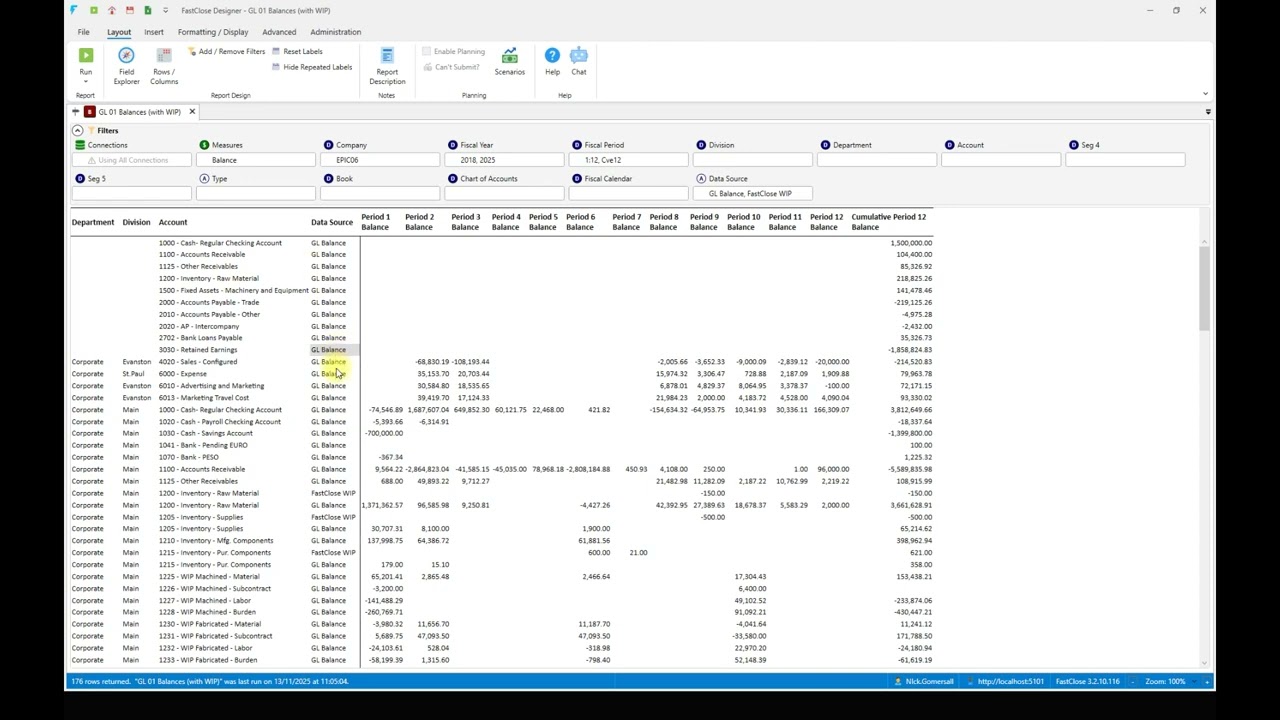
Task: Click the Cumulative Period 12 Balance header
Action: point(889,222)
